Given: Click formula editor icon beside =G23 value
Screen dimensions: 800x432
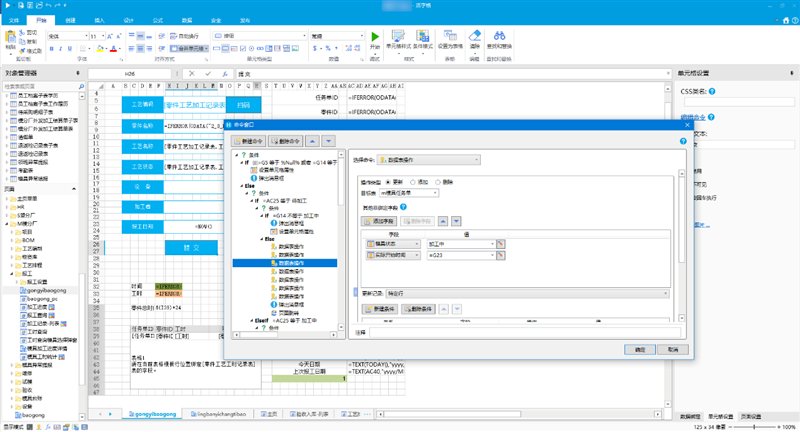Looking at the screenshot, I should 501,255.
